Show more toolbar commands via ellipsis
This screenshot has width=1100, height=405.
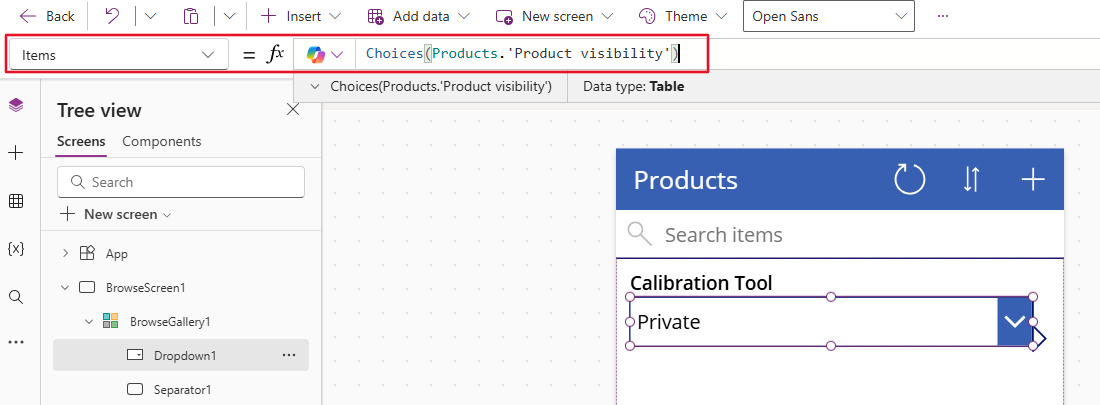pyautogui.click(x=943, y=16)
